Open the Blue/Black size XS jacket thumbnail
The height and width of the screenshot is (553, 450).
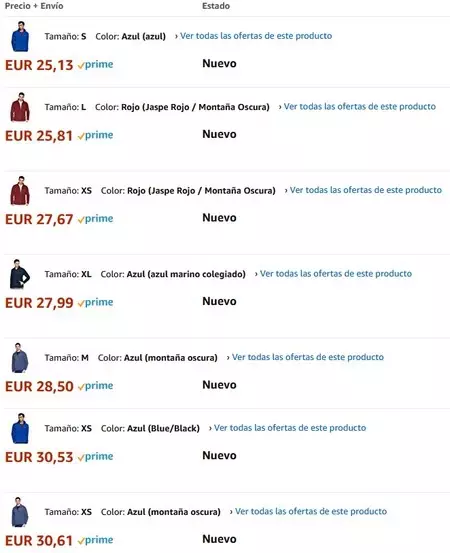coord(20,428)
